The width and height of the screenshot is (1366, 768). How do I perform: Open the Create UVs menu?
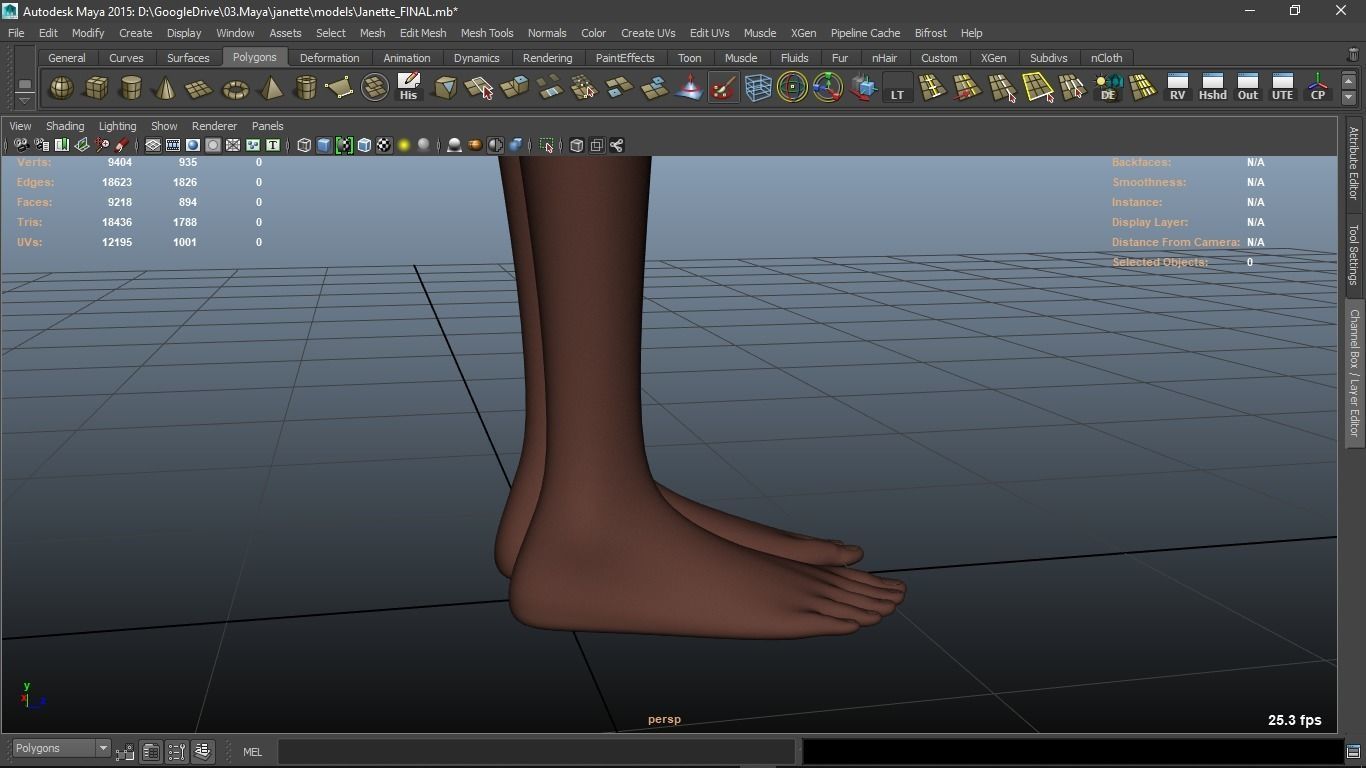[x=648, y=33]
